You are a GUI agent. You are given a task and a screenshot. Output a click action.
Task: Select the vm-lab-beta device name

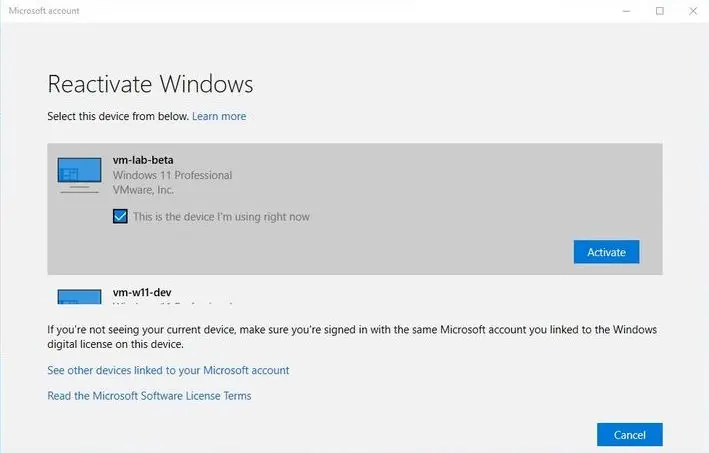click(x=143, y=160)
